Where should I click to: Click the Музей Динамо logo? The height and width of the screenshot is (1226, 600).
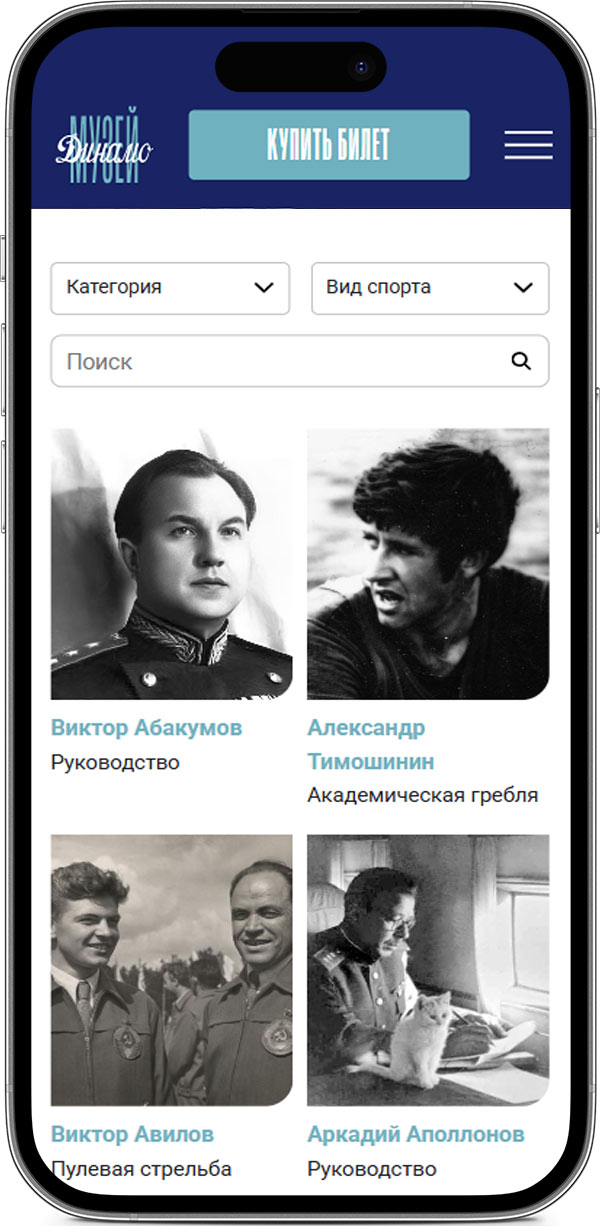(104, 146)
